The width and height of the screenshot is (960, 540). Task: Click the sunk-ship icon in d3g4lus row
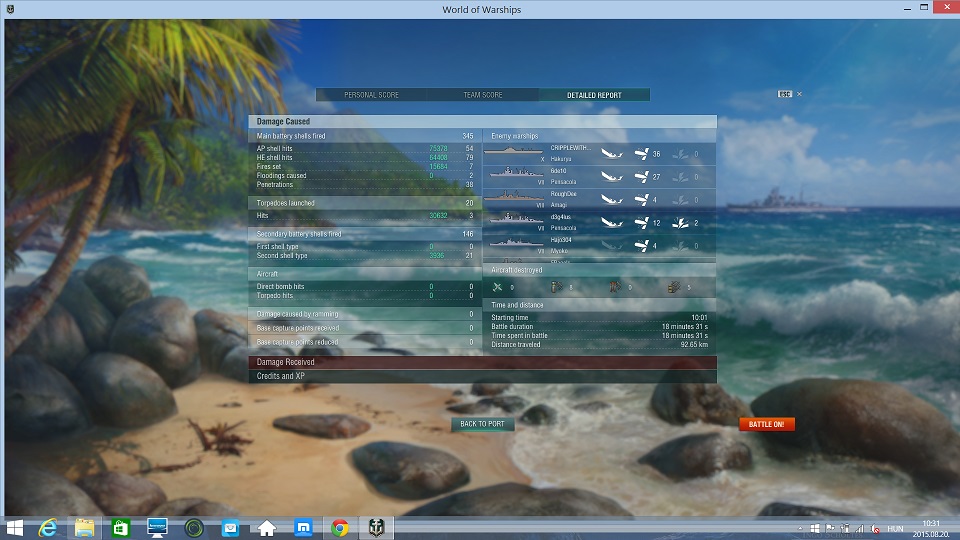click(x=612, y=223)
